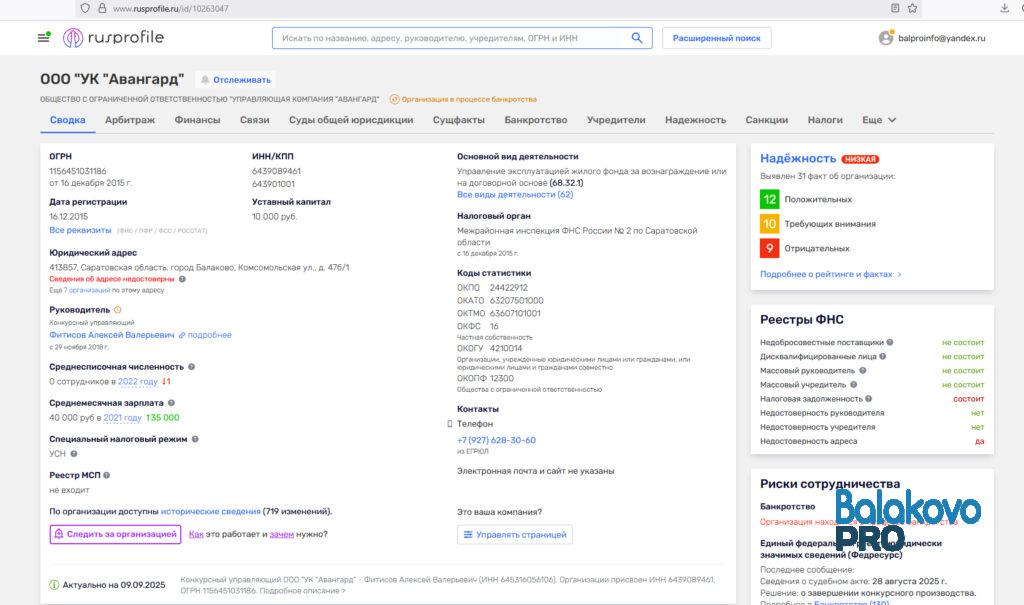Click help icon beside Недобросовестные поставщики
The width and height of the screenshot is (1024, 605).
coord(889,342)
